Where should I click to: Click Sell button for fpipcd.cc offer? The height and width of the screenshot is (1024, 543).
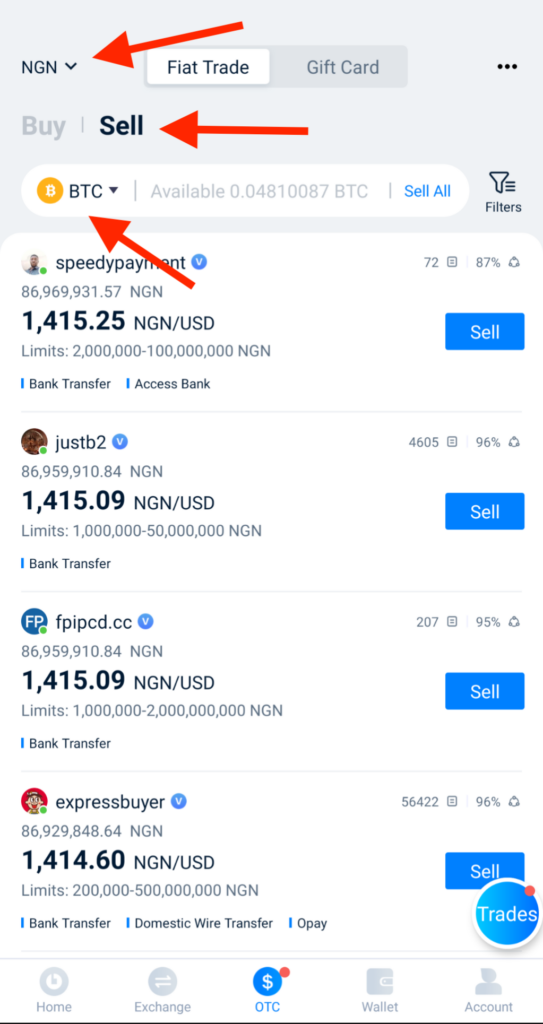485,691
